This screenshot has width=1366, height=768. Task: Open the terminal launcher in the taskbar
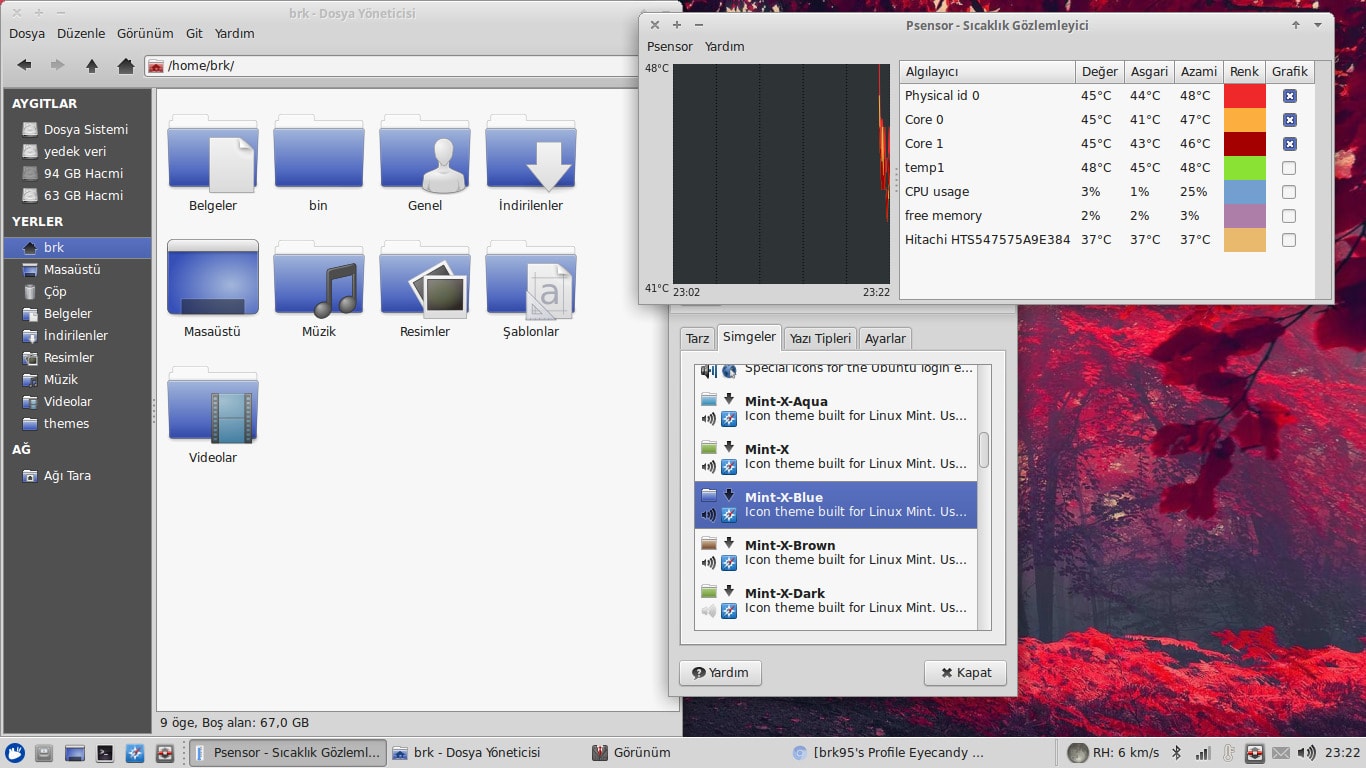[104, 753]
